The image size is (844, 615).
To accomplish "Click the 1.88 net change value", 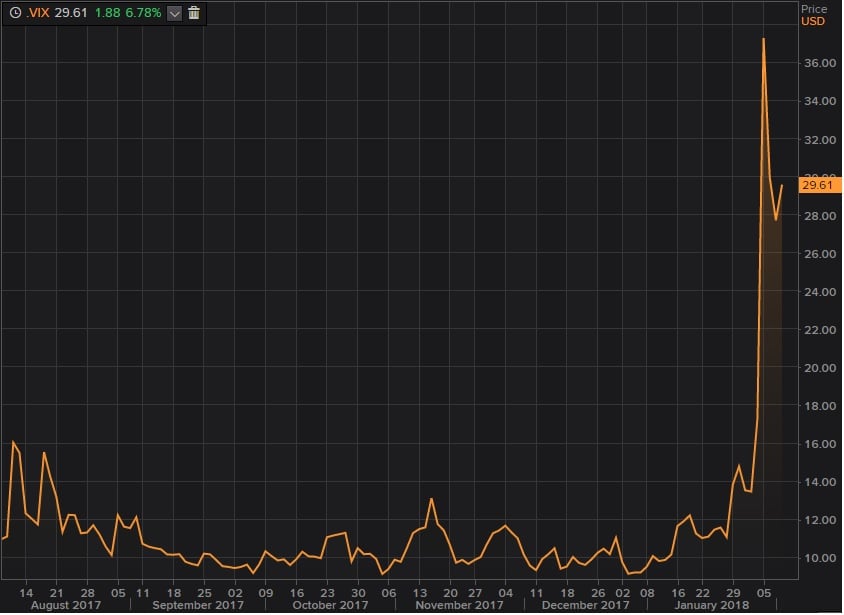I will tap(108, 12).
